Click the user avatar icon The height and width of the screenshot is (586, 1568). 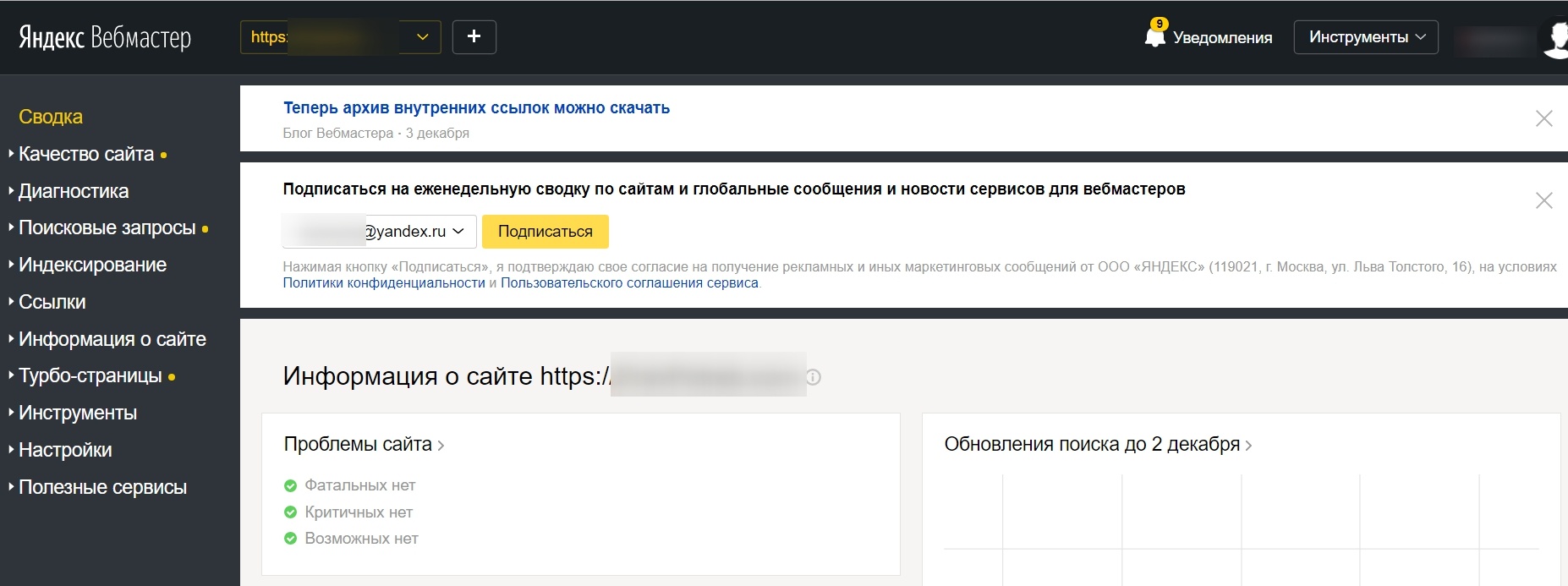(1555, 39)
